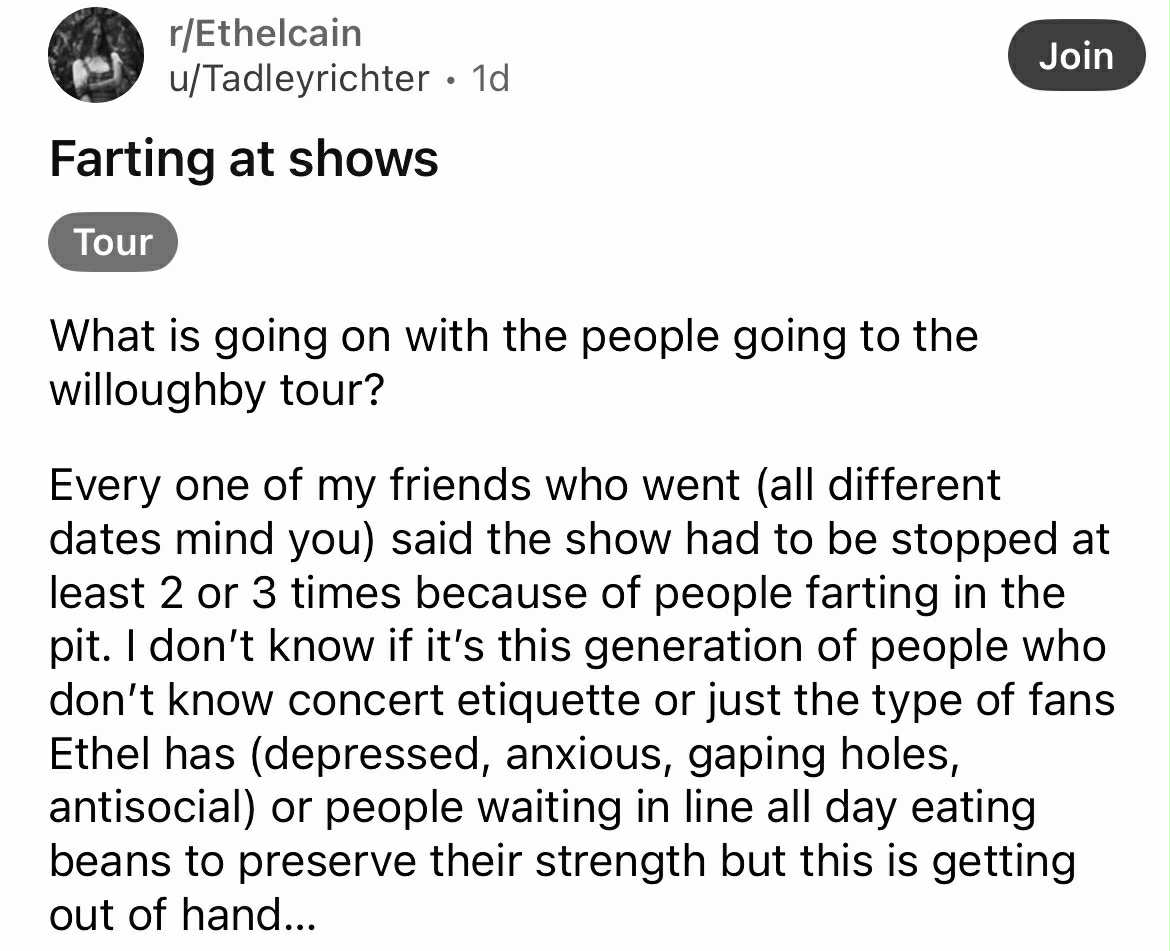The height and width of the screenshot is (951, 1170).
Task: Click the 'willoughby tour?' text line
Action: [215, 388]
